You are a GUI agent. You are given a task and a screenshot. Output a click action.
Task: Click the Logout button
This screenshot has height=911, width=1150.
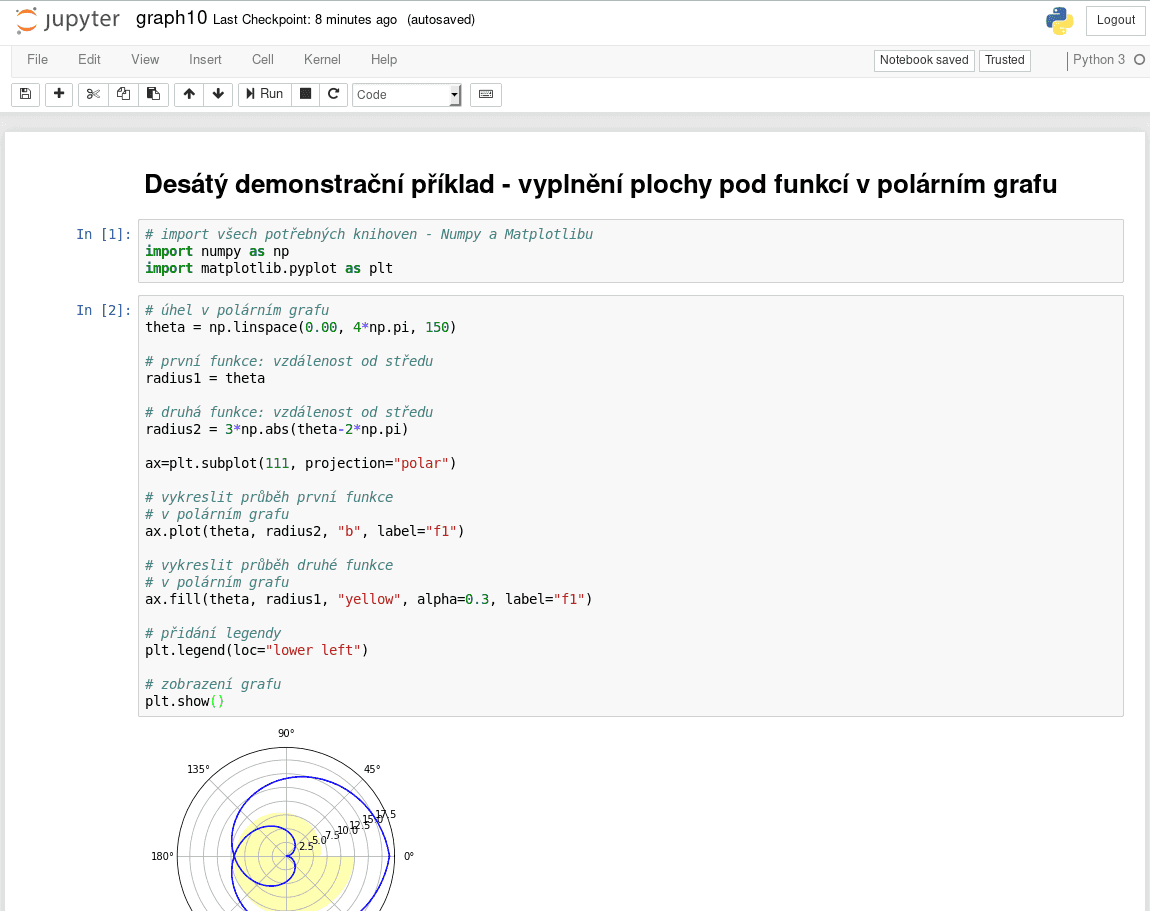(x=1116, y=21)
